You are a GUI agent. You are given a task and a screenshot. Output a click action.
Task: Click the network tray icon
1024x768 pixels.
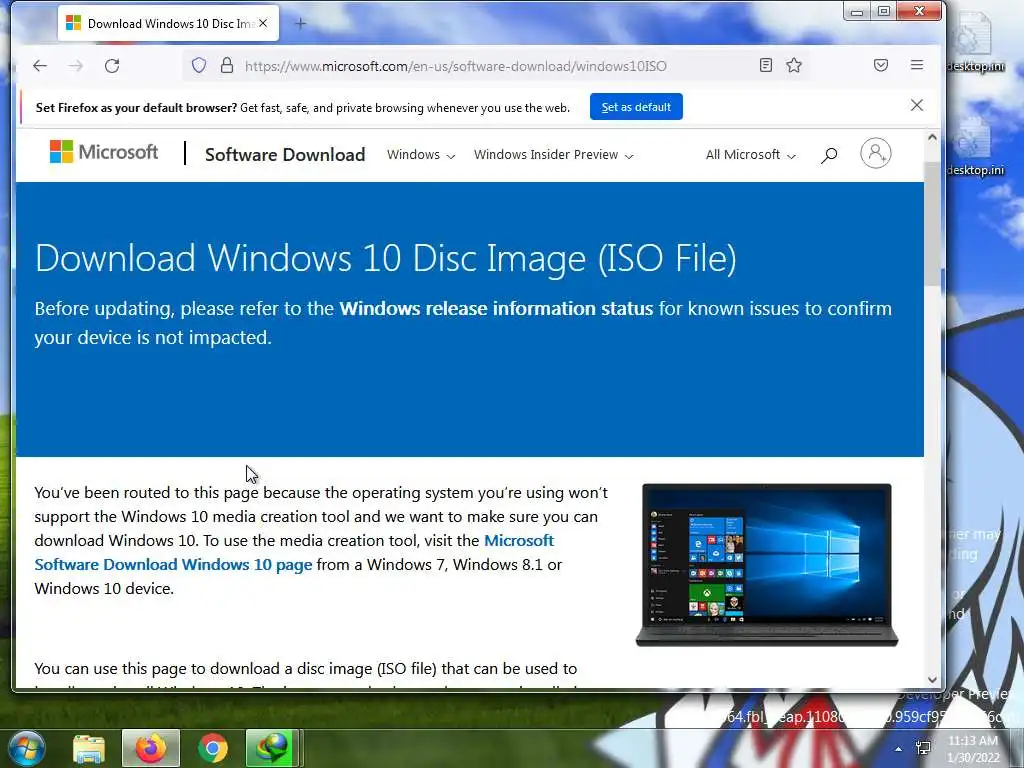923,748
